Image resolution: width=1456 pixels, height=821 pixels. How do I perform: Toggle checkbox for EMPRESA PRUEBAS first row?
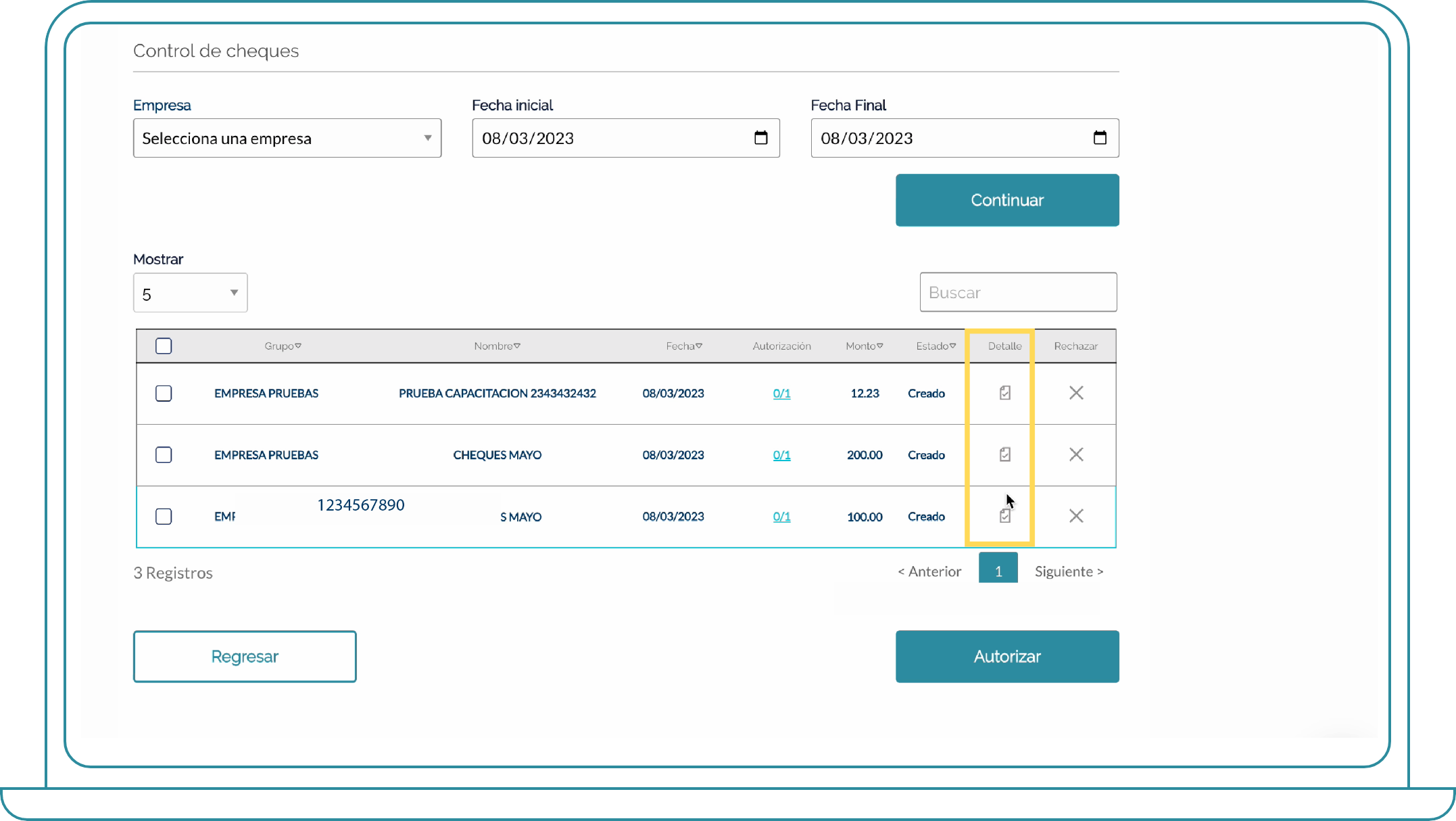coord(163,392)
